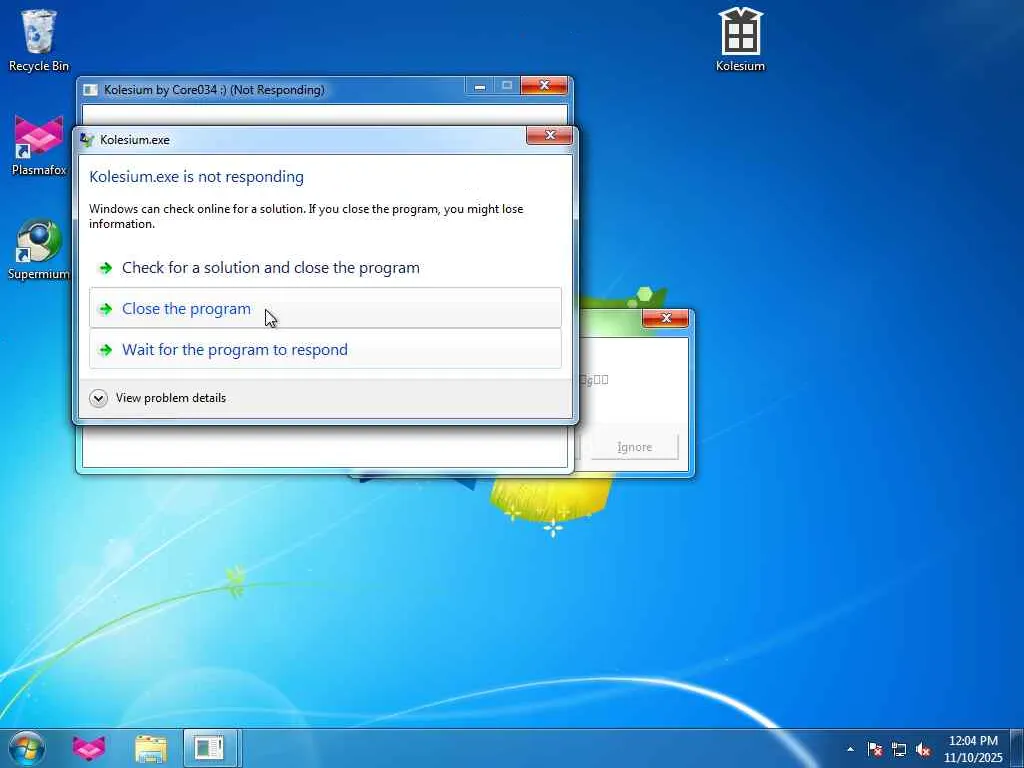
Task: Open the Supermium desktop shortcut
Action: 39,249
